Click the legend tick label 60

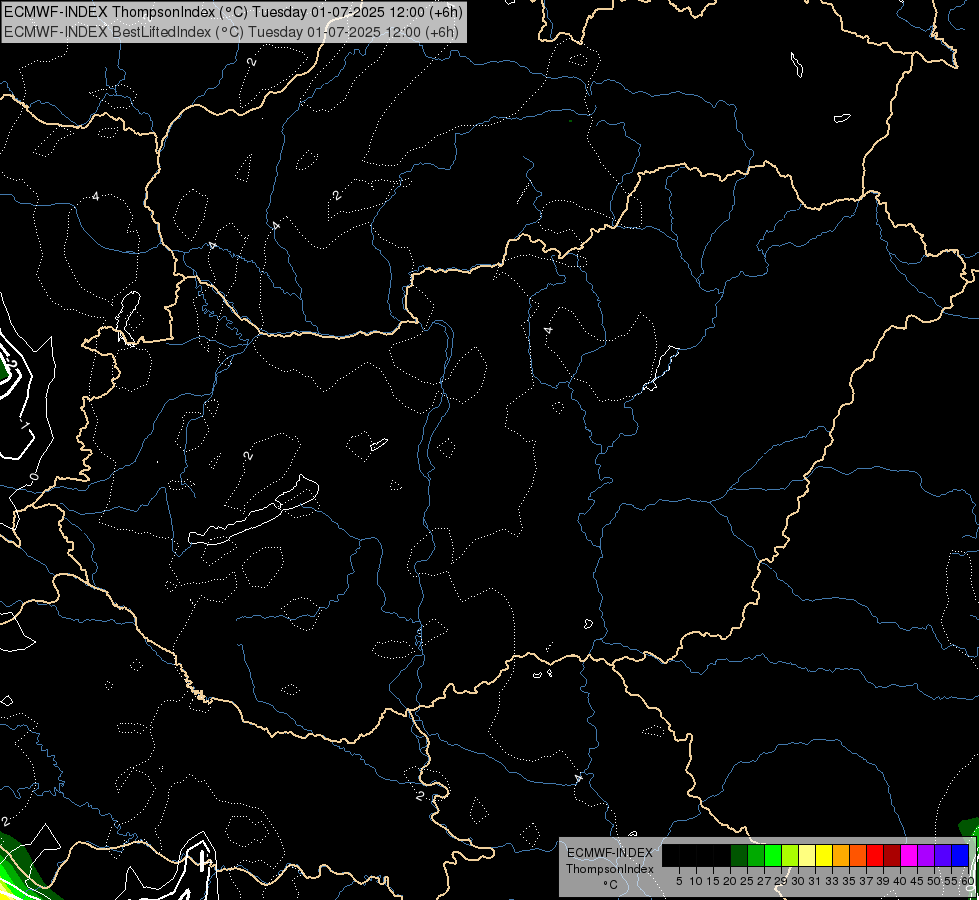coord(967,881)
